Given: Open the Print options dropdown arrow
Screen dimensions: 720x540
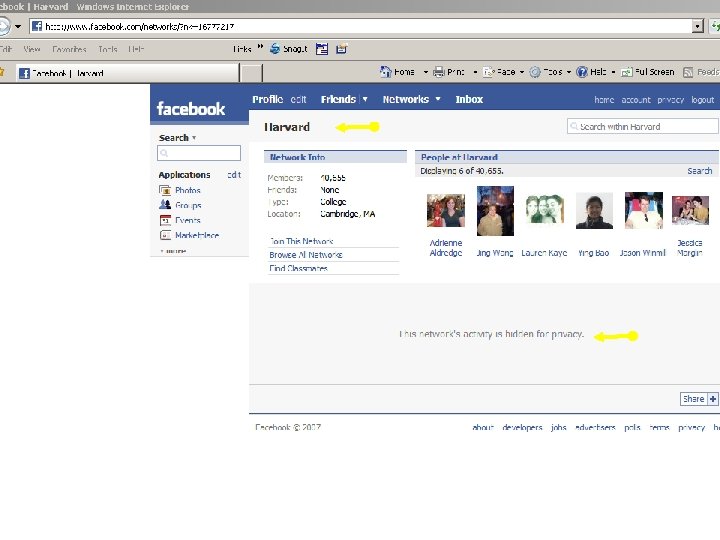Looking at the screenshot, I should 475,72.
